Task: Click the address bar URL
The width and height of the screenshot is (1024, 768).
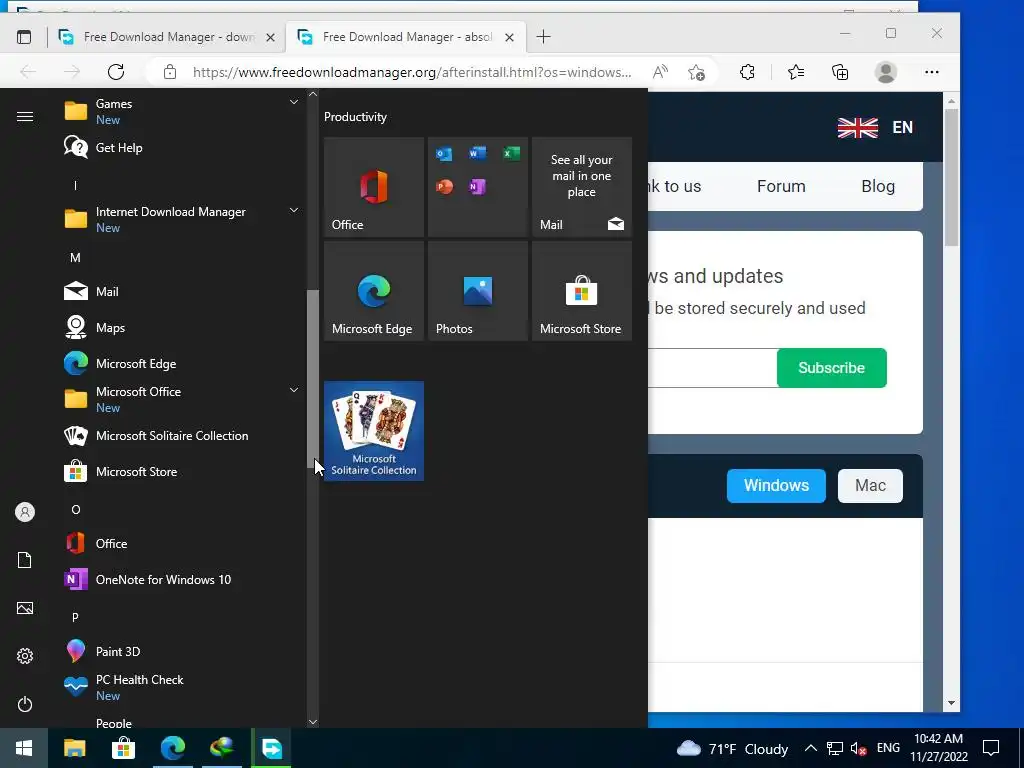Action: [412, 72]
